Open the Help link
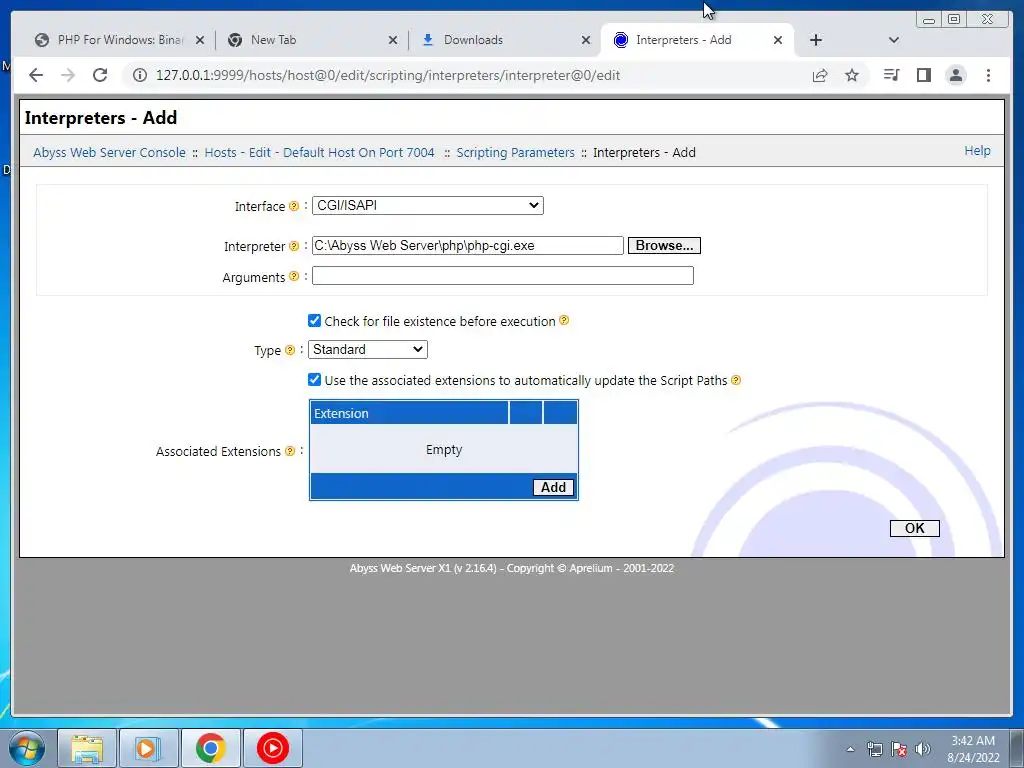This screenshot has height=768, width=1024. [x=977, y=151]
